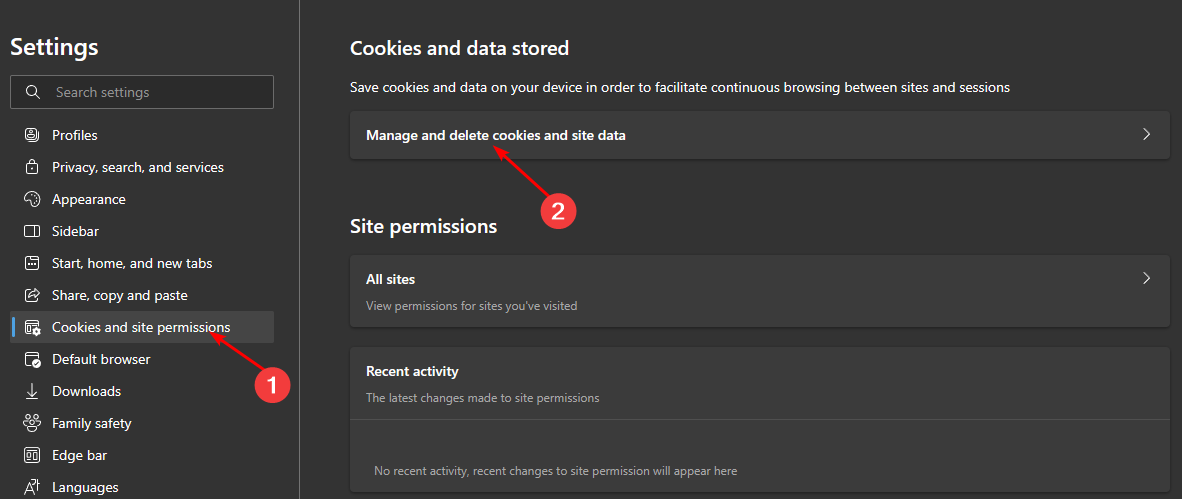Click the Start, home, new tabs icon
The width and height of the screenshot is (1182, 499).
coord(32,263)
